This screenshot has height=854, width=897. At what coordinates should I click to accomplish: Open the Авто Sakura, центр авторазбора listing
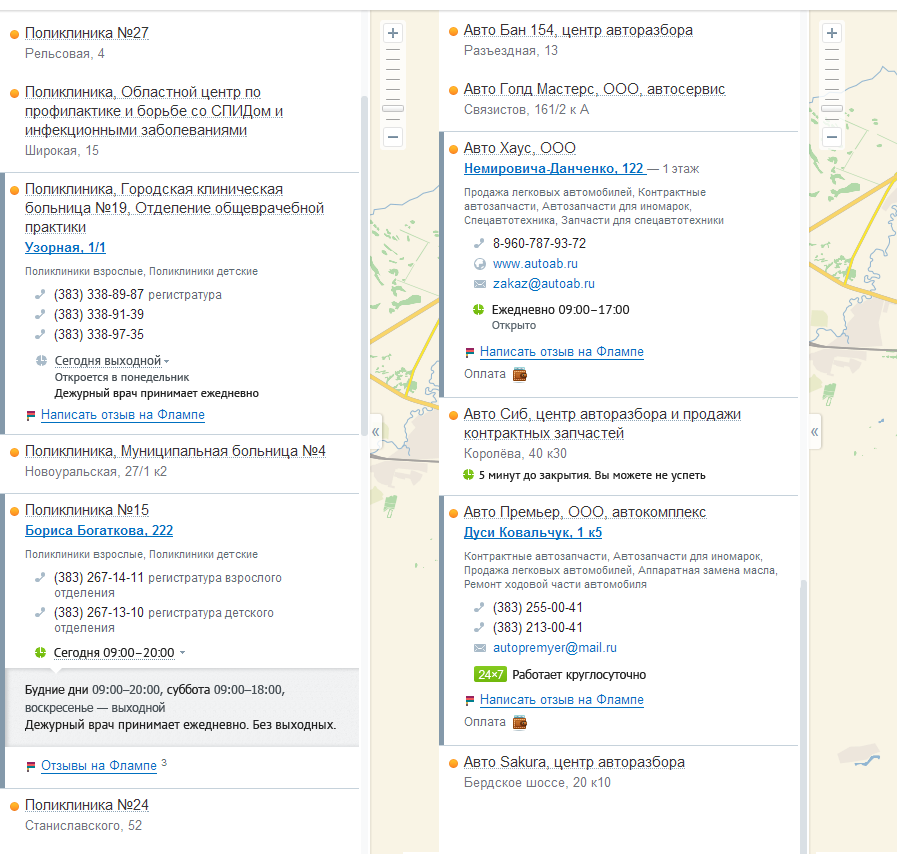tap(574, 762)
